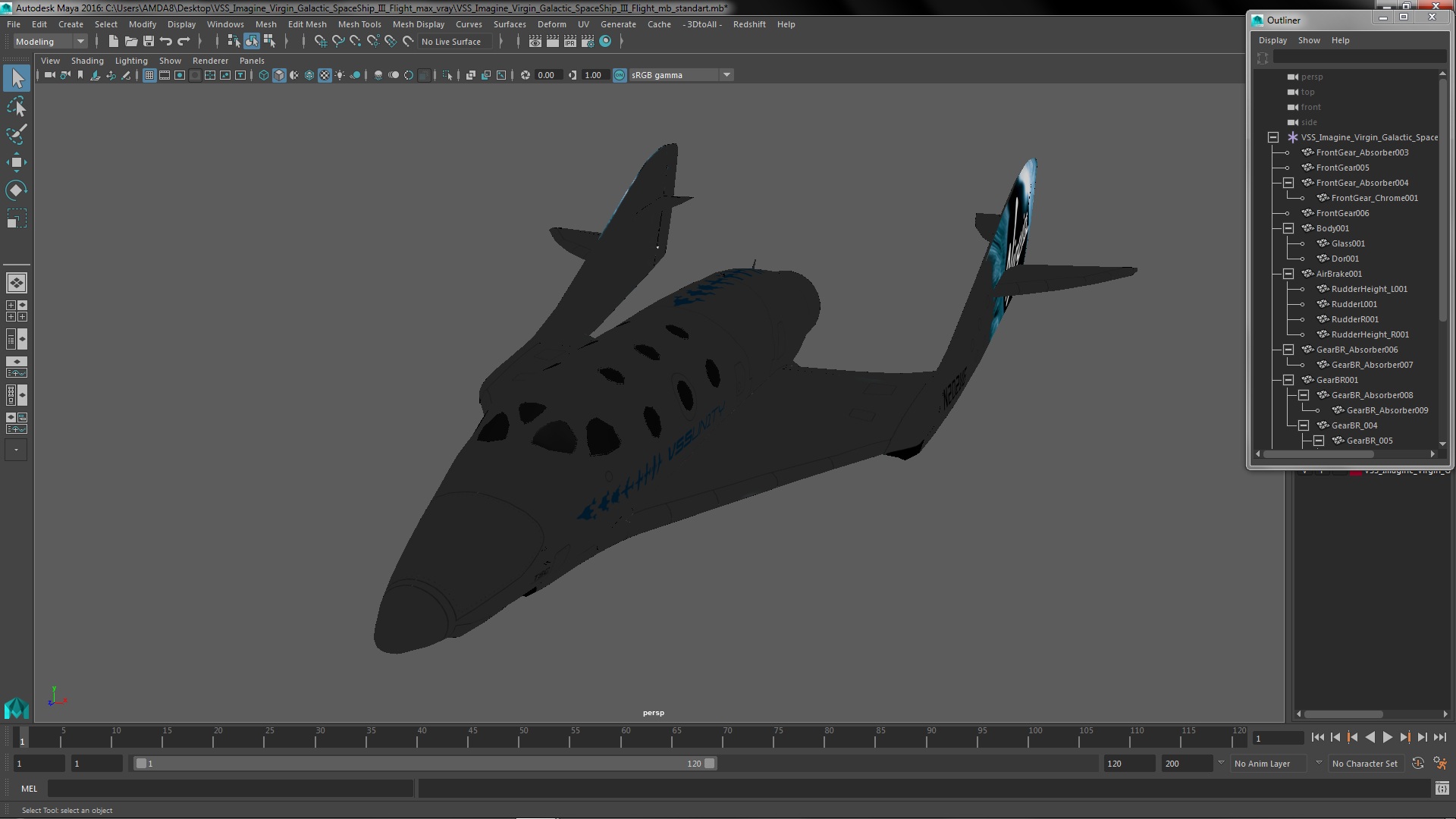
Task: Undo the last action
Action: pos(165,42)
